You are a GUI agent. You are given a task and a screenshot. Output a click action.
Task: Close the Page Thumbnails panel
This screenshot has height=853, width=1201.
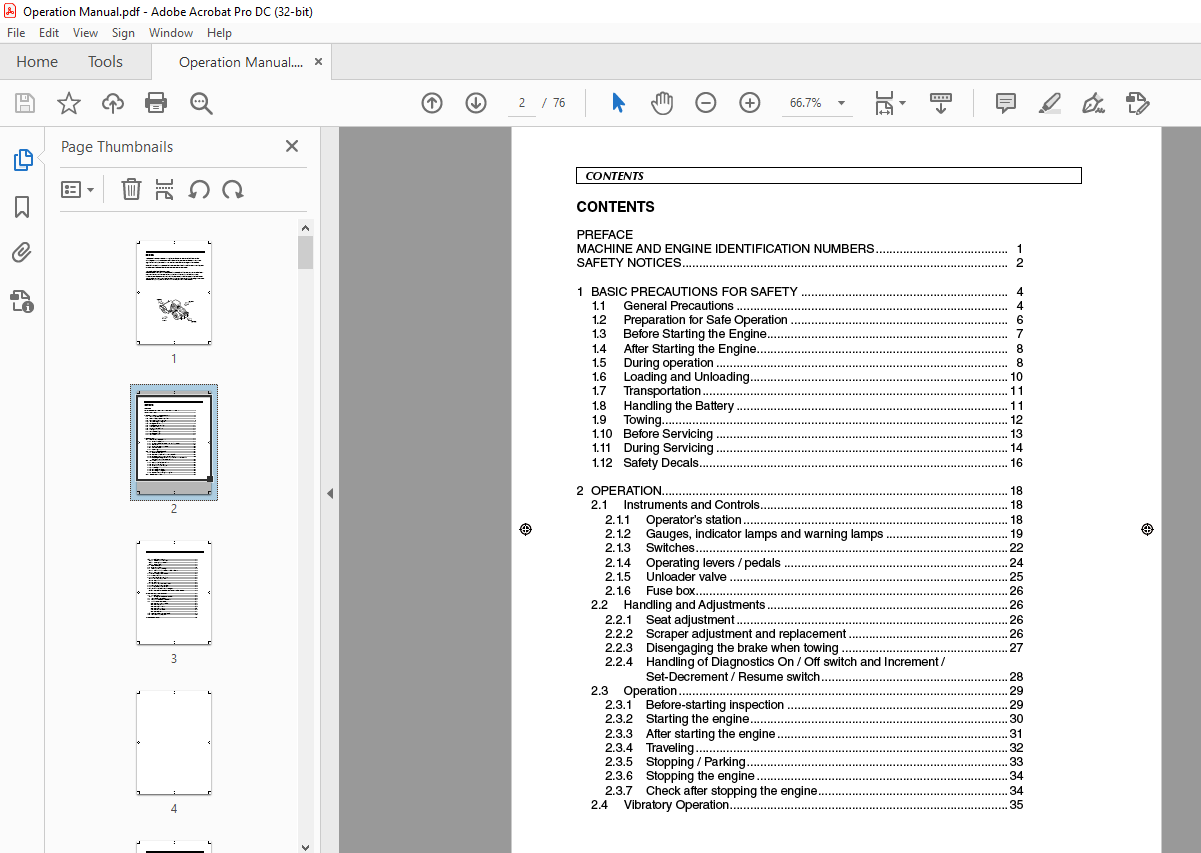[x=292, y=146]
